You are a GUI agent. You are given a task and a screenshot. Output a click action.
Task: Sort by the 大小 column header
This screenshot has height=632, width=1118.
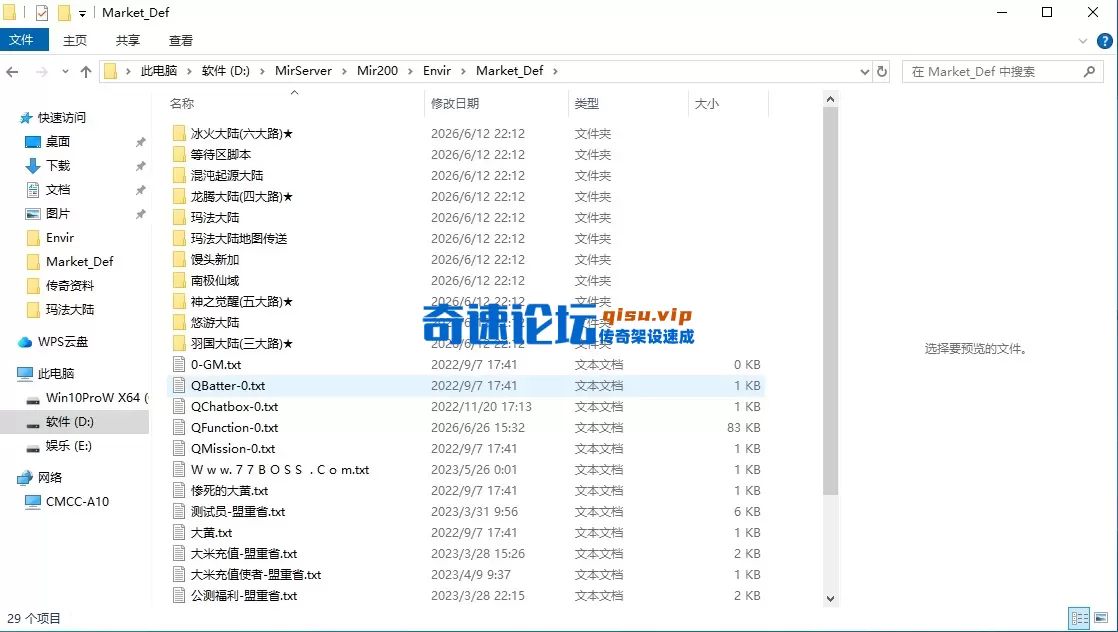(x=707, y=103)
